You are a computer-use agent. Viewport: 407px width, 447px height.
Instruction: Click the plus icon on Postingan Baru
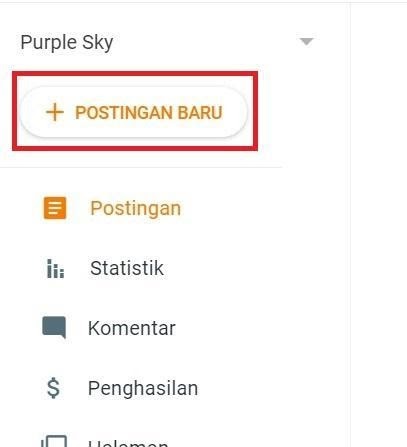click(55, 112)
